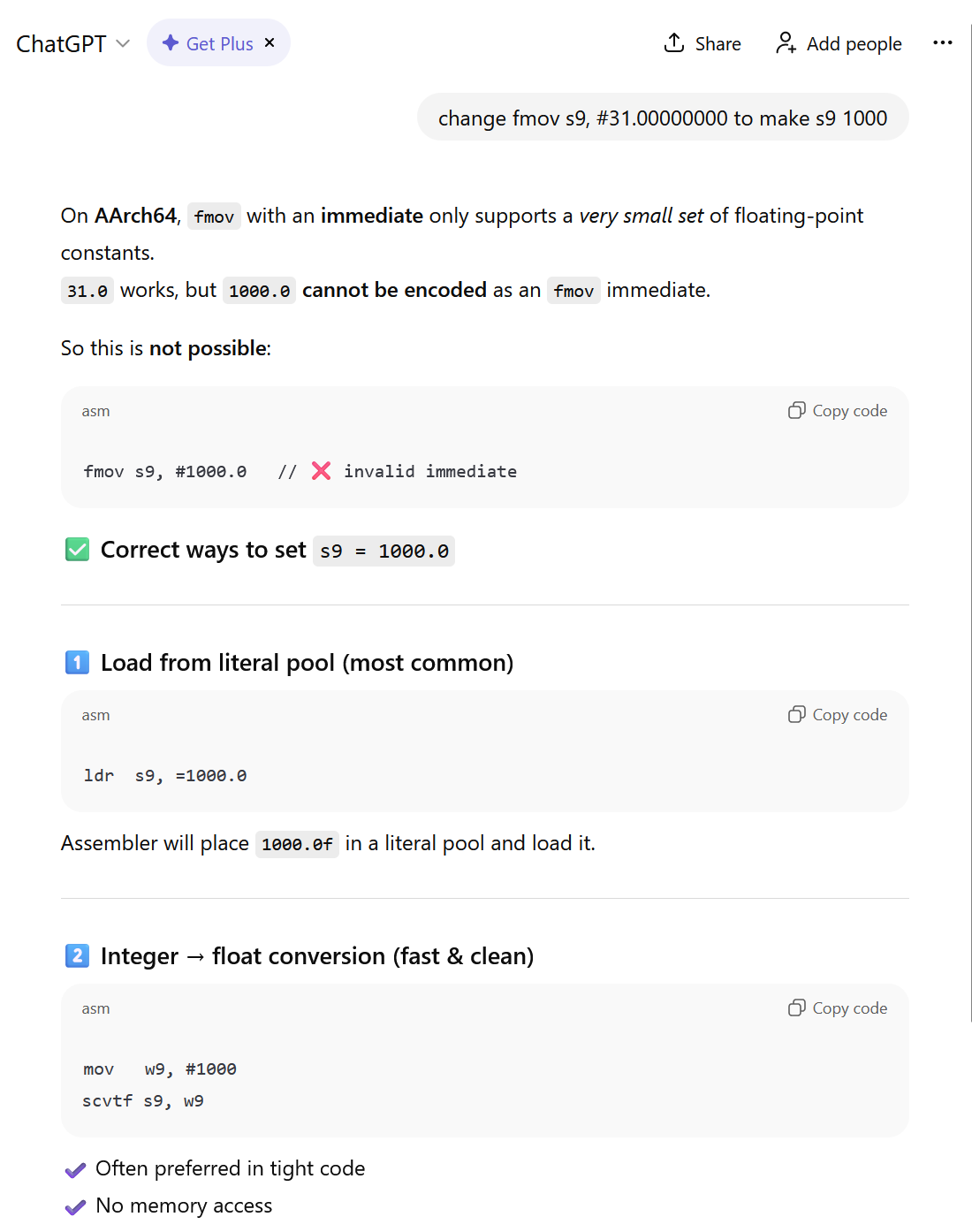Click the blue number 2 icon
The height and width of the screenshot is (1232, 972).
coord(78,955)
